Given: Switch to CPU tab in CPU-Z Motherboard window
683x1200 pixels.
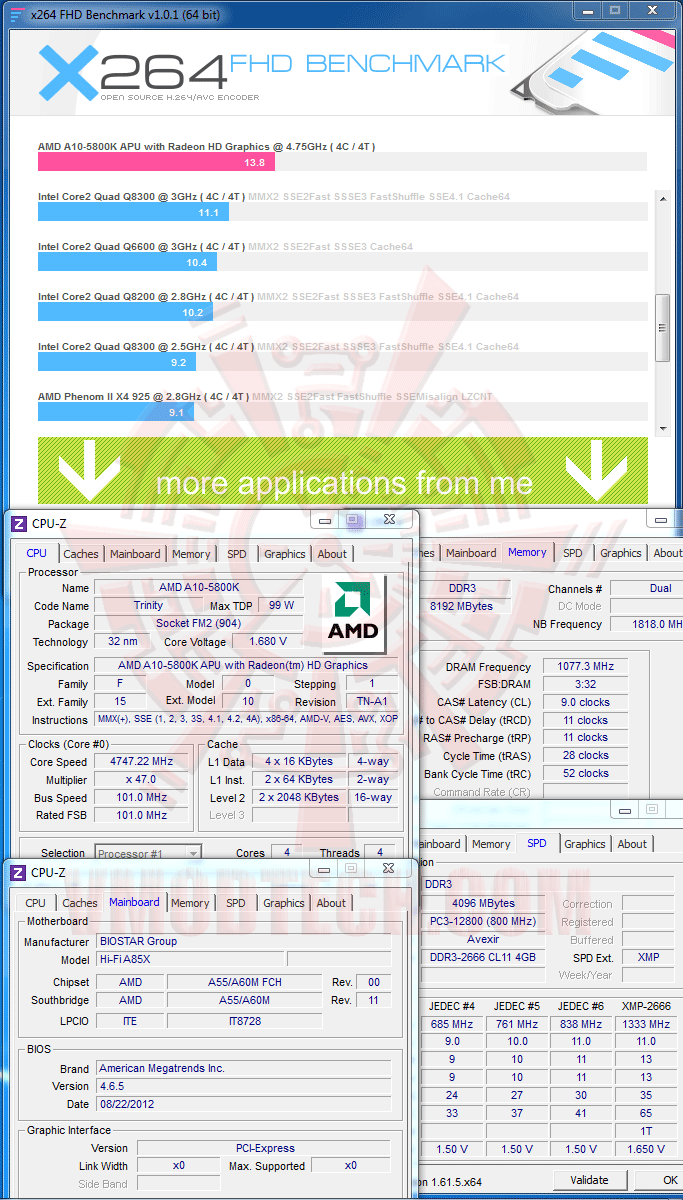Looking at the screenshot, I should 36,903.
